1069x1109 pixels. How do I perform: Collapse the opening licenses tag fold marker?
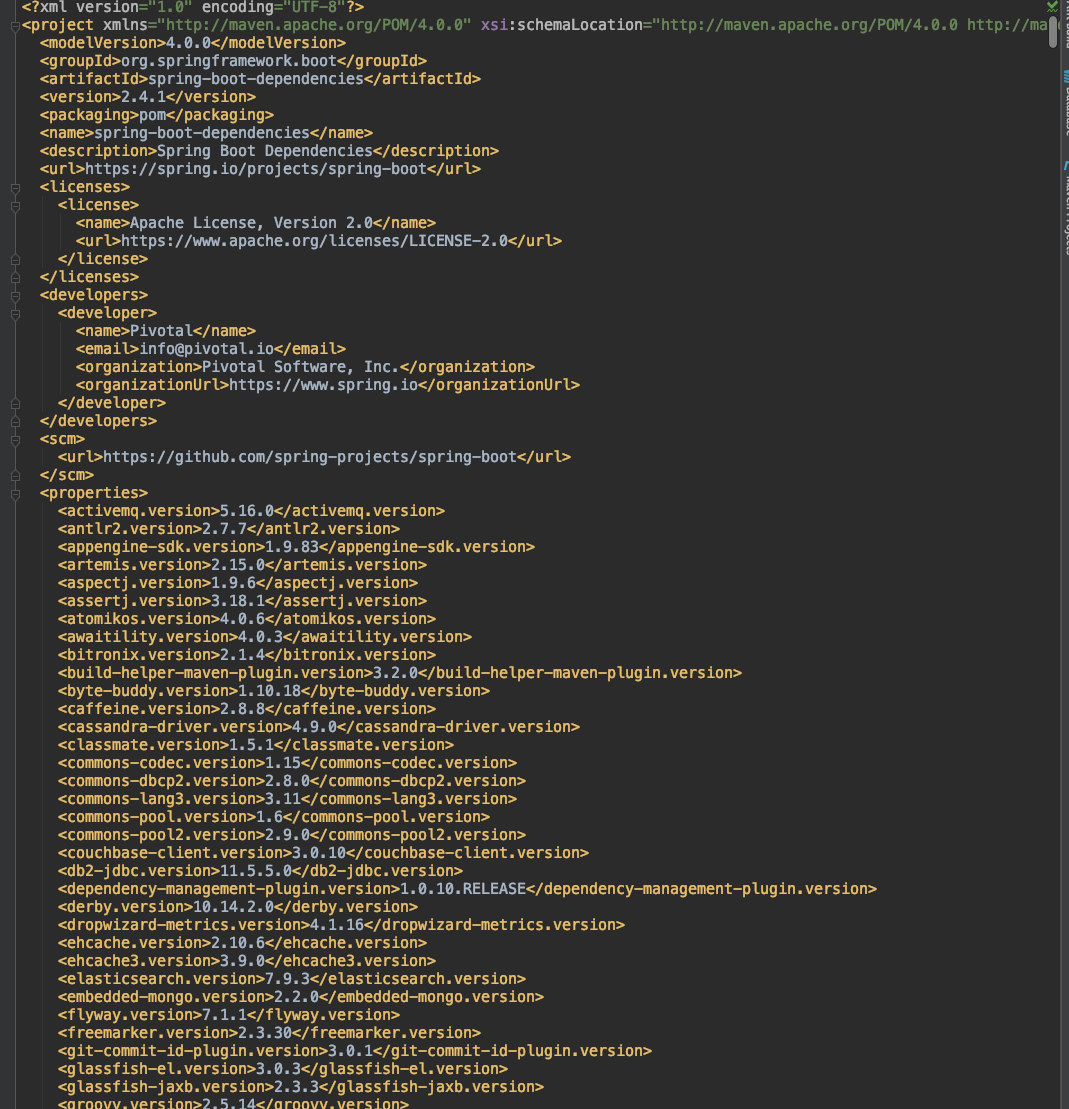coord(15,188)
